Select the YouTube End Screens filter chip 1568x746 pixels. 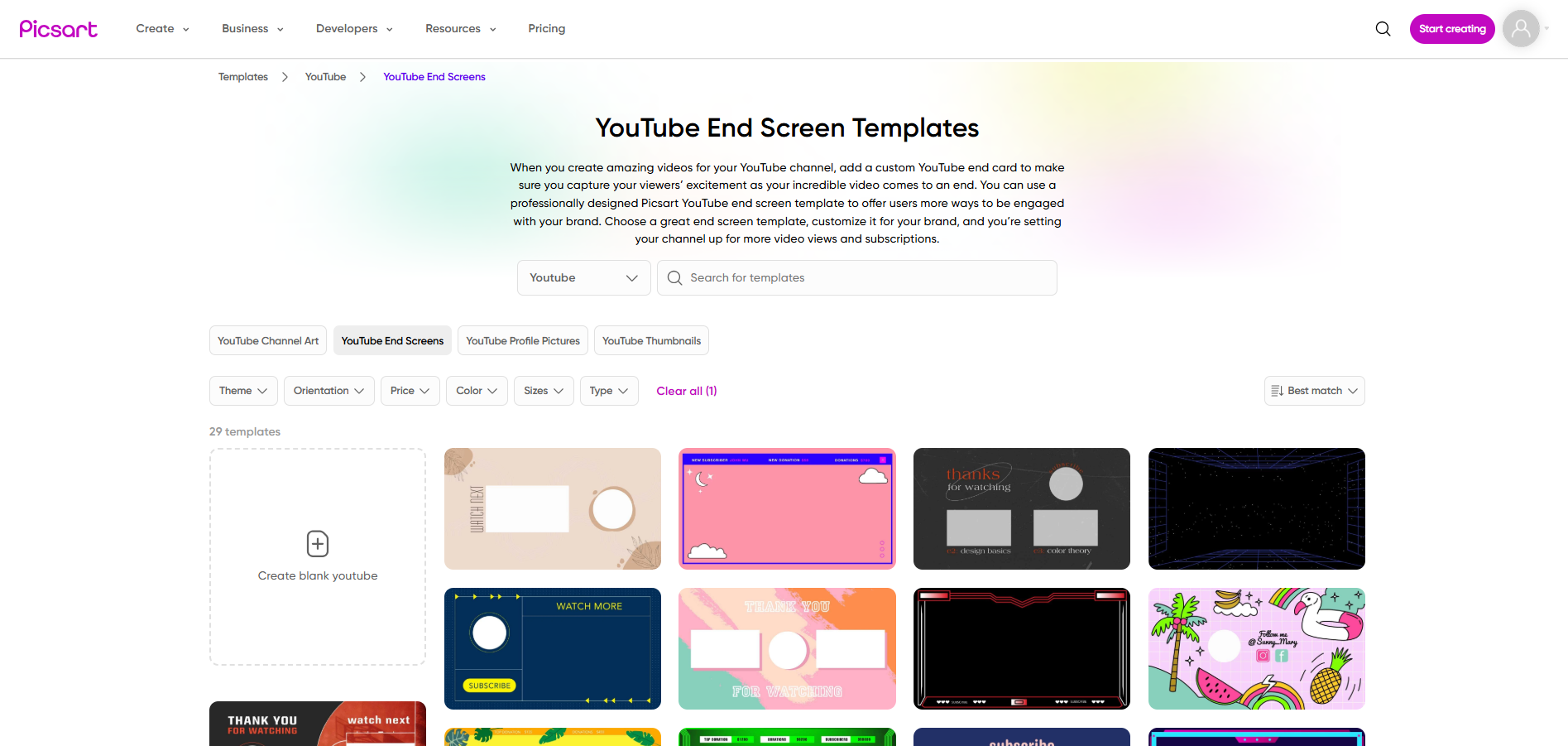pos(392,340)
